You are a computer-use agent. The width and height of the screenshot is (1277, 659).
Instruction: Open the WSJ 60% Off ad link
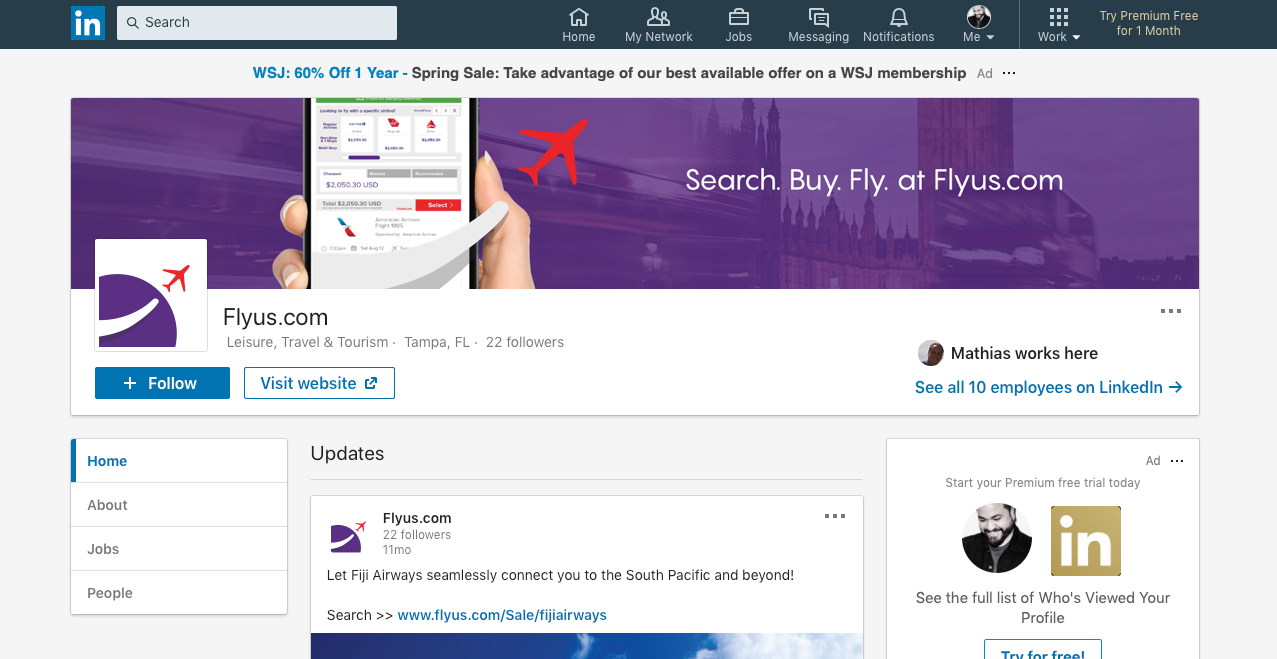click(x=609, y=73)
